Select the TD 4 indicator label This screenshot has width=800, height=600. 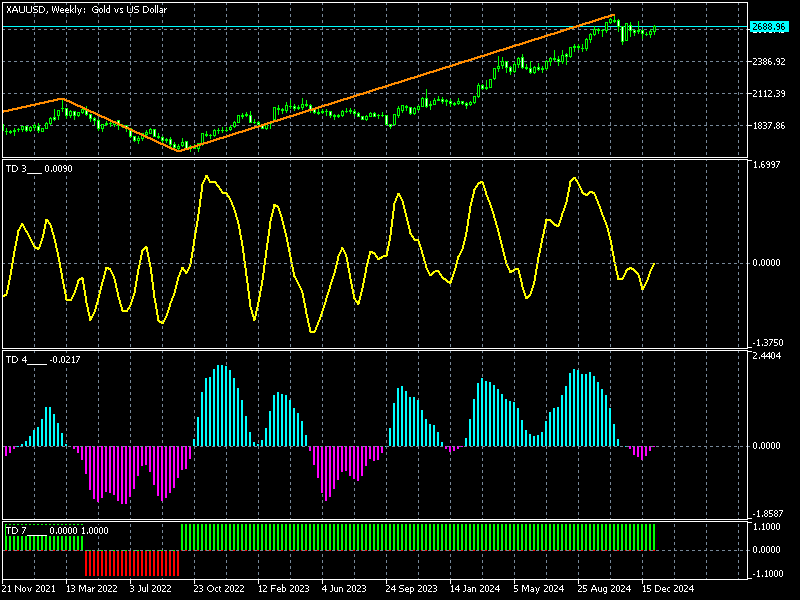coord(43,360)
